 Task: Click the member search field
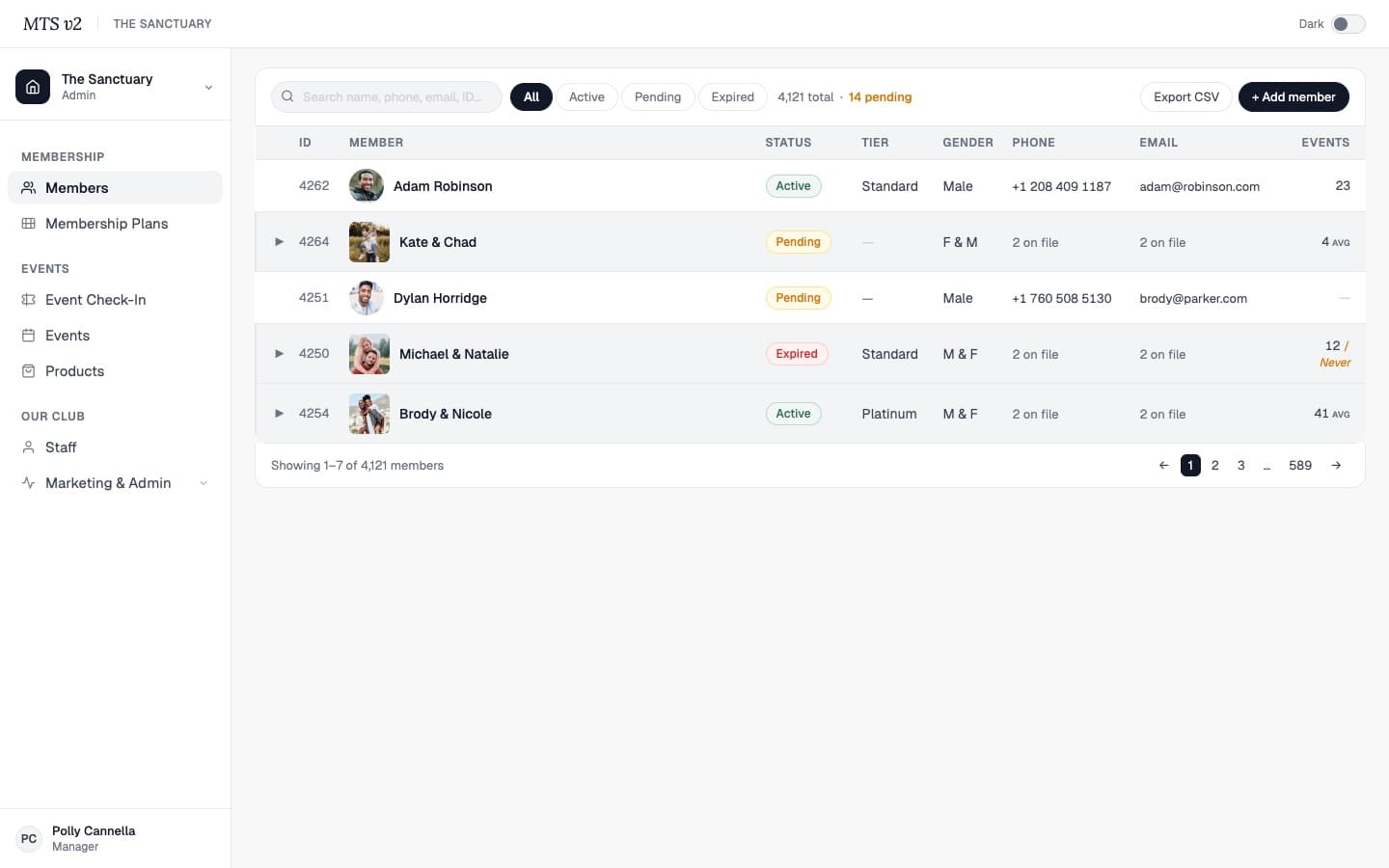coord(387,96)
